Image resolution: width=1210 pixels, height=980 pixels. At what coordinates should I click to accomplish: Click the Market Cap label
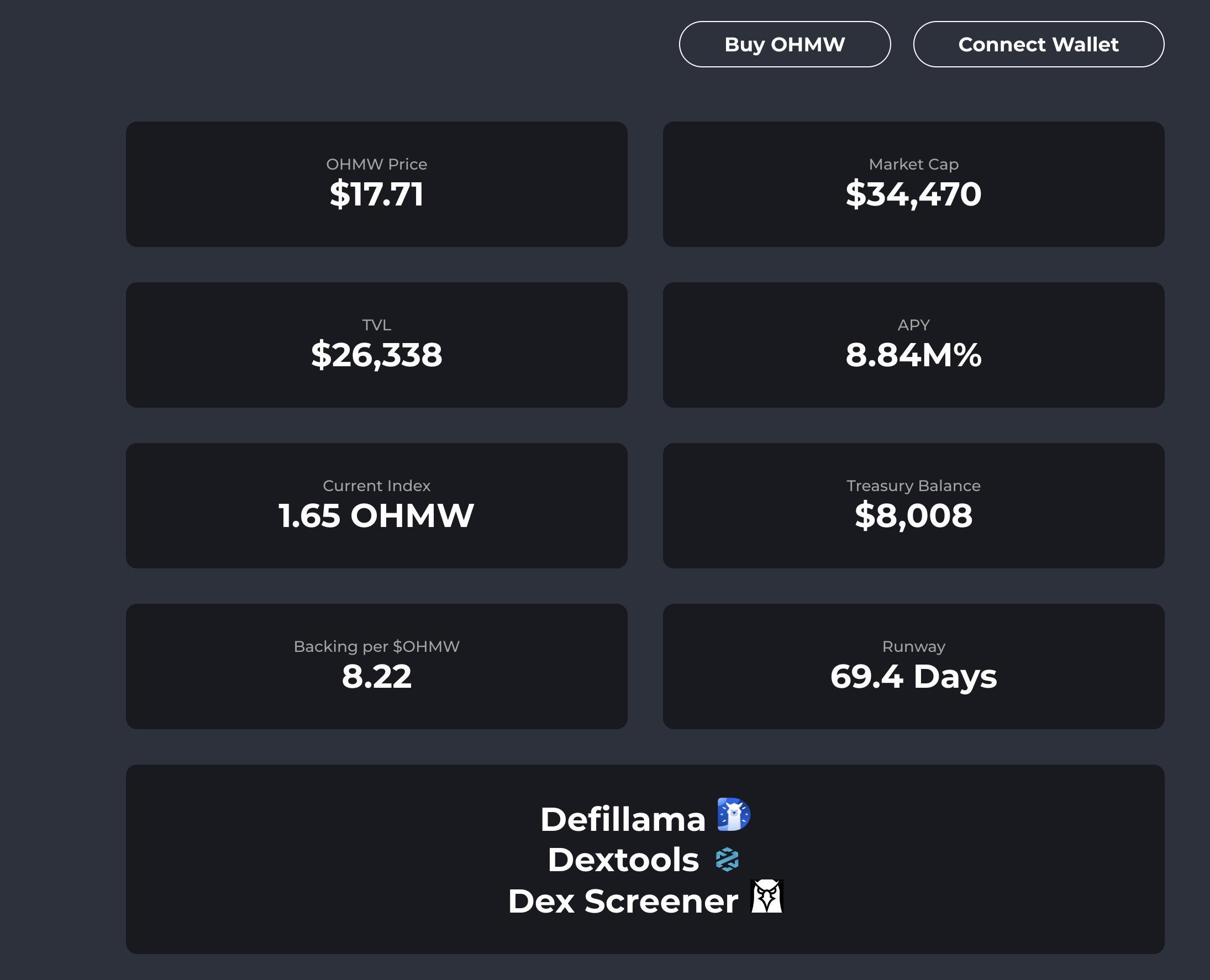[x=913, y=164]
